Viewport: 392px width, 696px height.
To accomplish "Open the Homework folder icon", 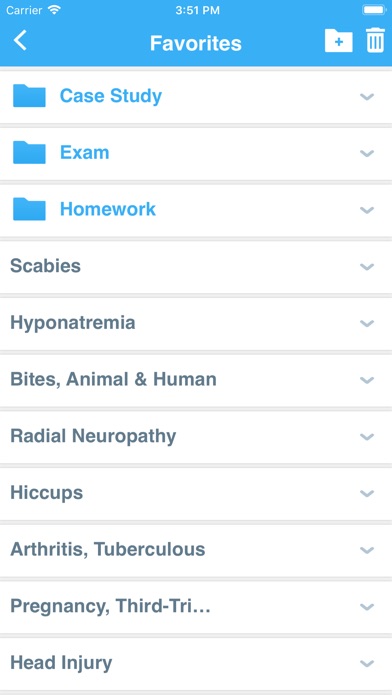I will point(29,209).
